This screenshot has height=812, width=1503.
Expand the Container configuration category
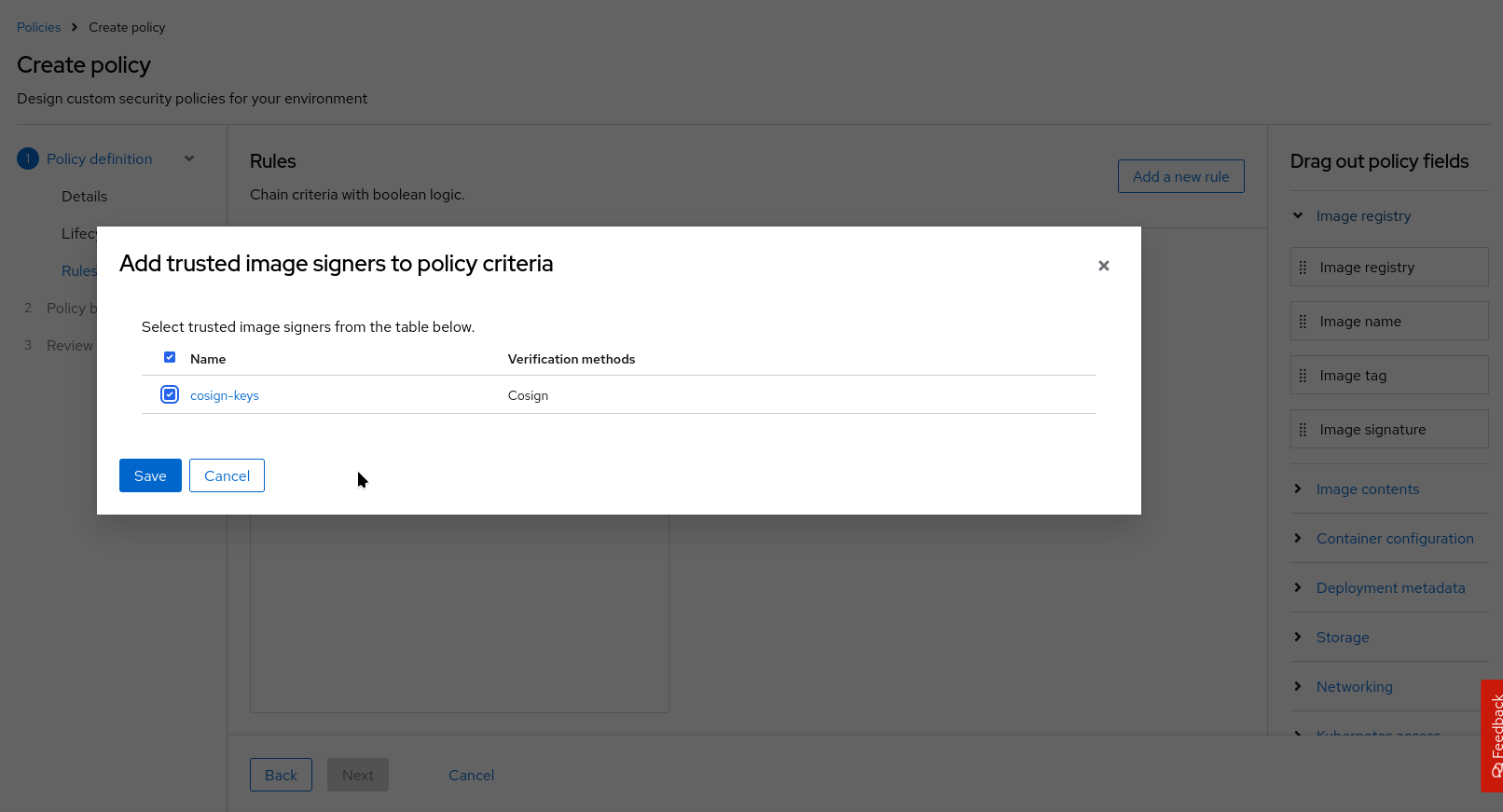point(1298,539)
